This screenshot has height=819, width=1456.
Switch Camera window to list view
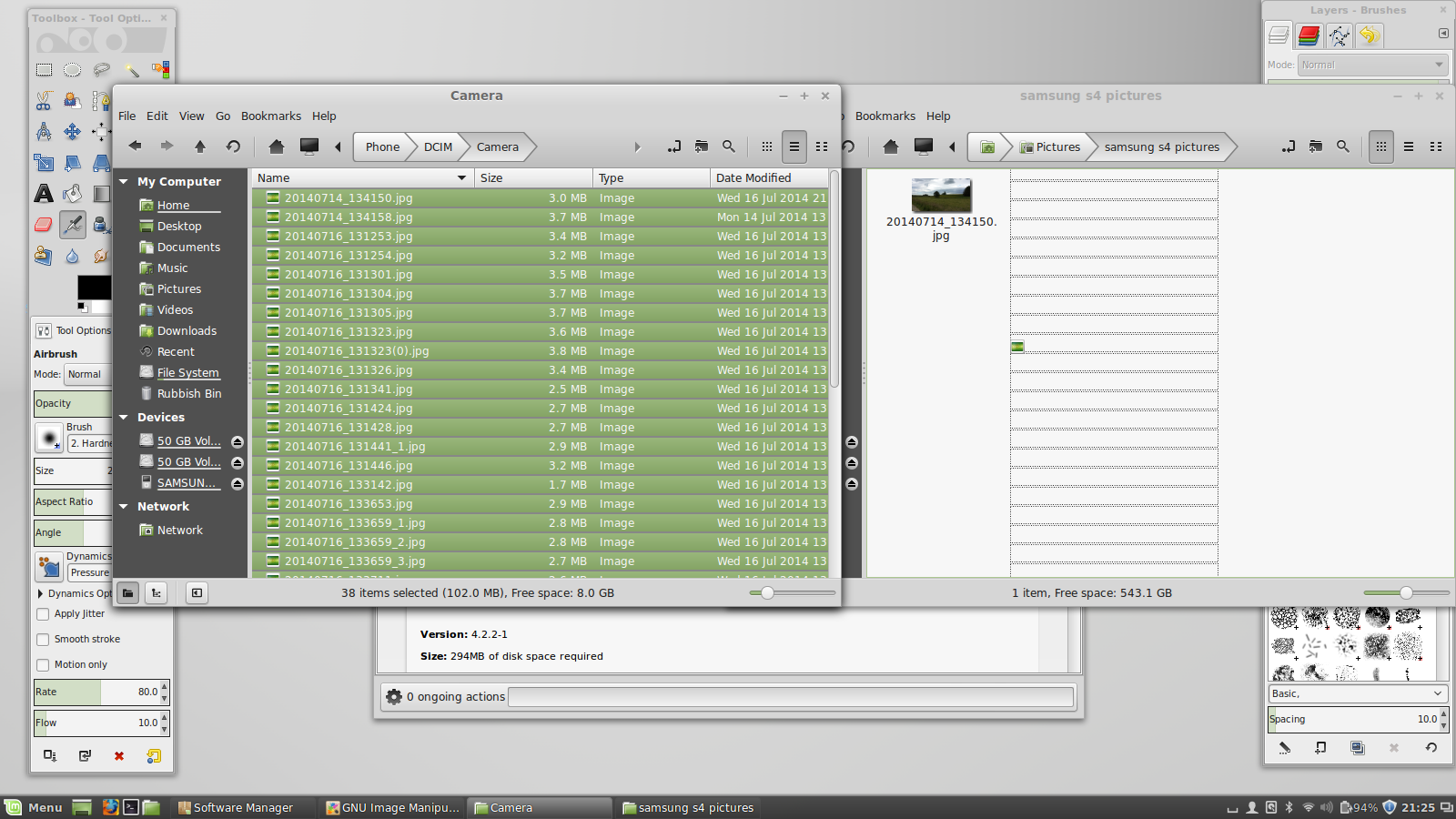tap(794, 147)
